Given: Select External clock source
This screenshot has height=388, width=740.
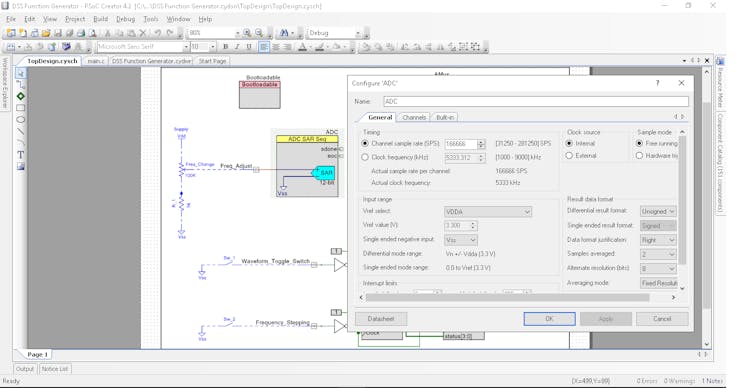Looking at the screenshot, I should pyautogui.click(x=569, y=155).
